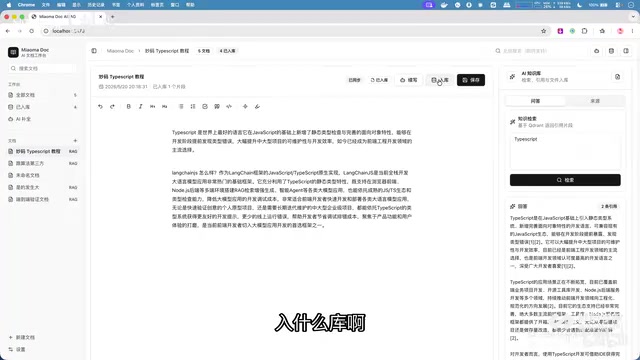Toggle the right panel layout icon
The height and width of the screenshot is (360, 640).
(x=626, y=51)
